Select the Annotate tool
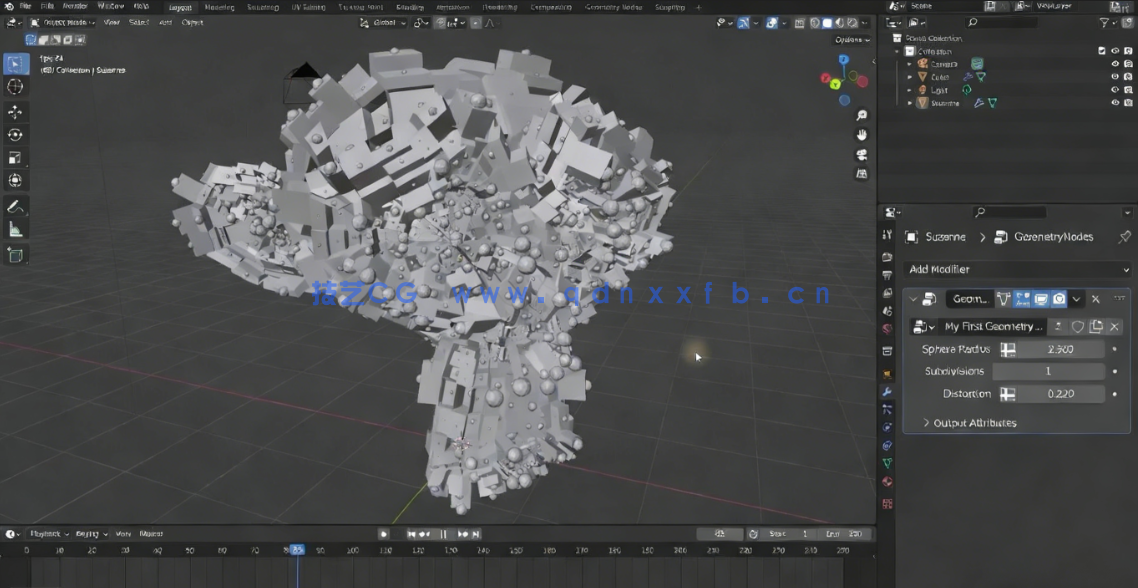This screenshot has height=588, width=1138. click(x=14, y=207)
